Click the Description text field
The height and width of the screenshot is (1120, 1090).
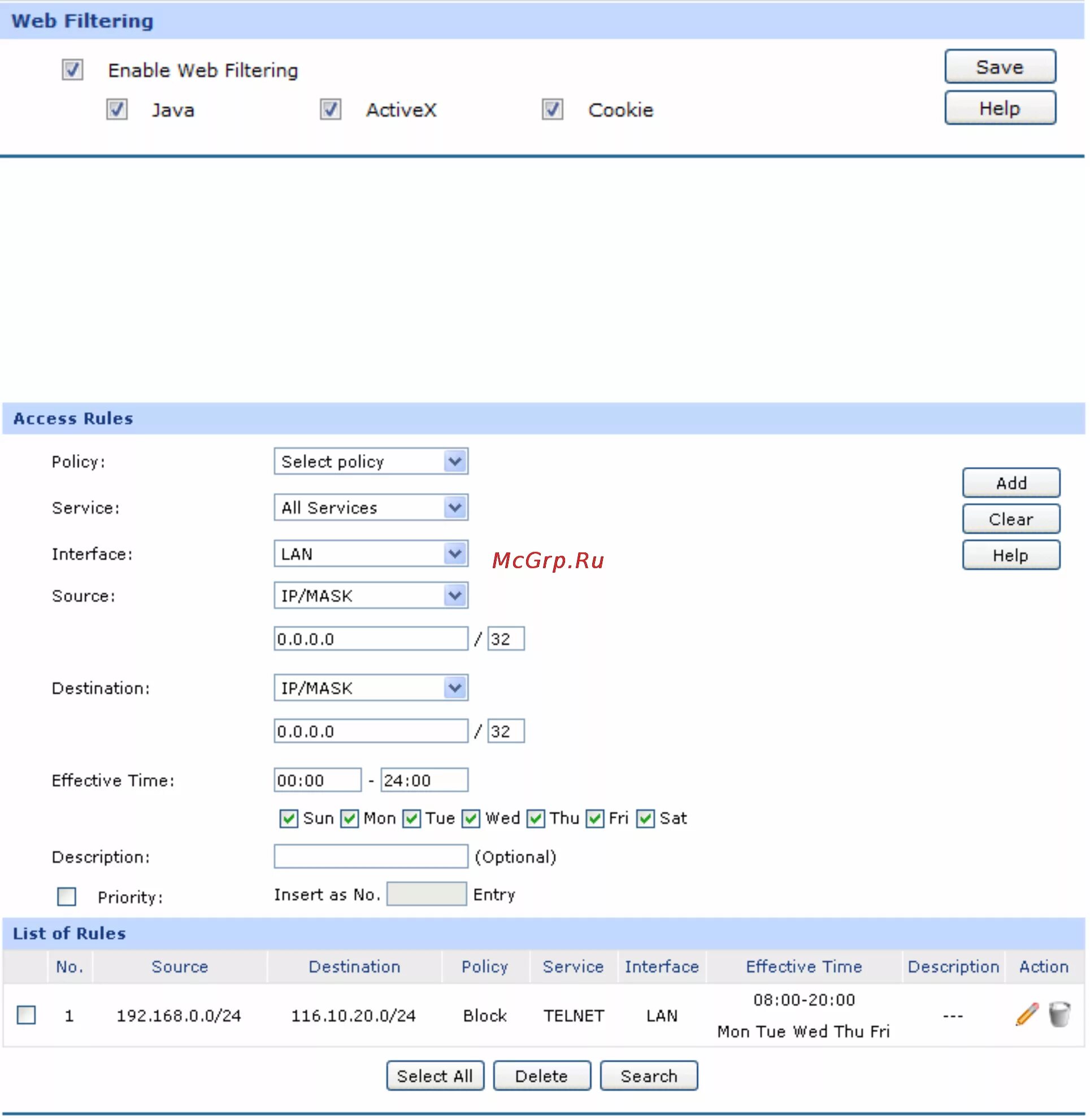370,856
